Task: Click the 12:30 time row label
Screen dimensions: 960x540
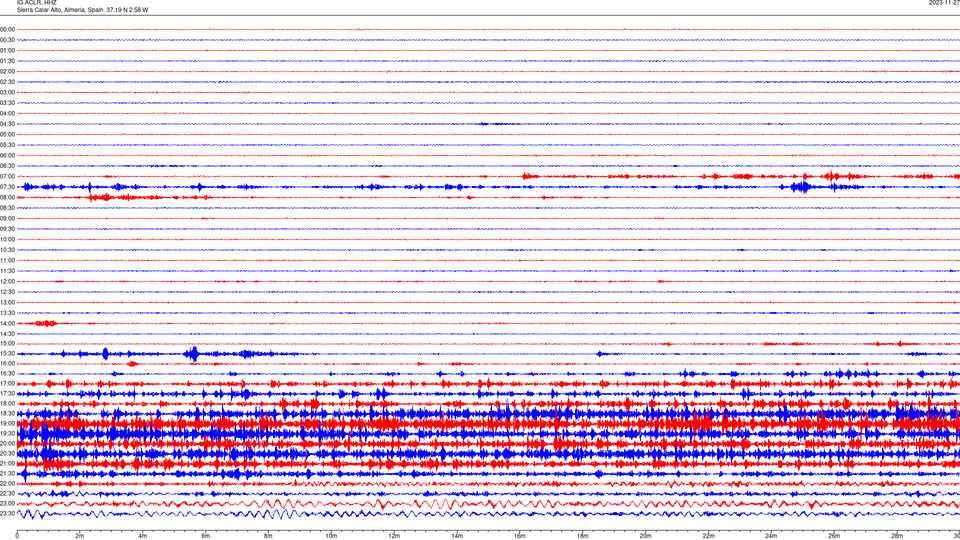Action: point(7,291)
